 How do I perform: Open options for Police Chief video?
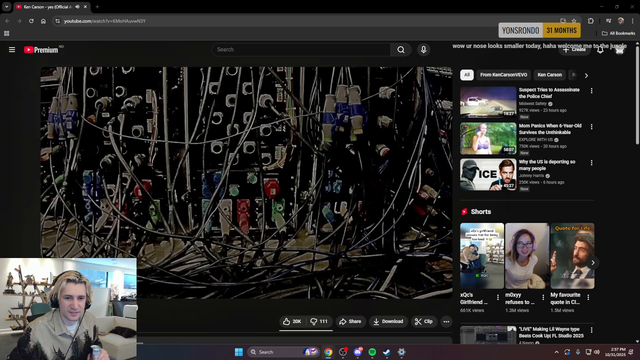(x=591, y=91)
